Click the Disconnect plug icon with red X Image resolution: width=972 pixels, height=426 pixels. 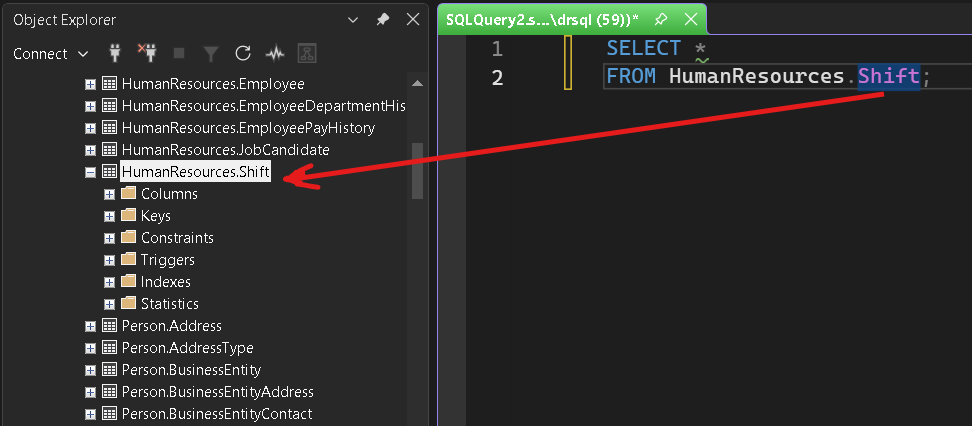[147, 54]
